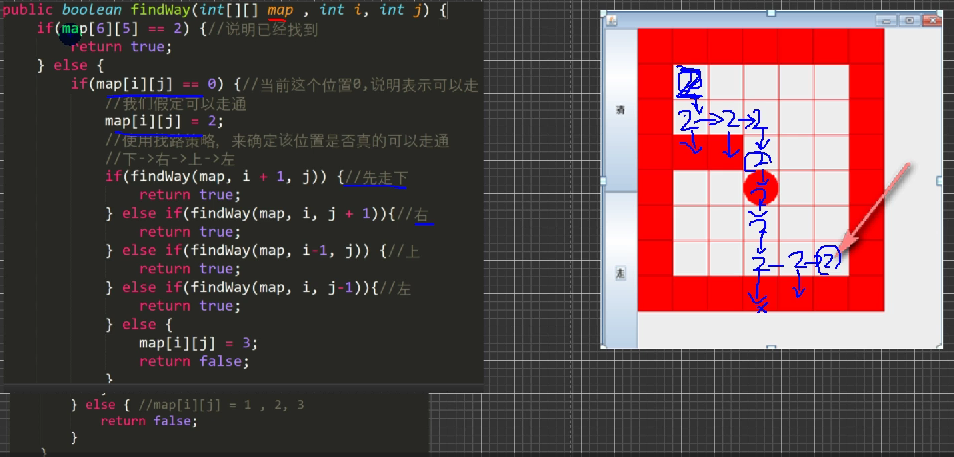Minimize the maze window
The height and width of the screenshot is (457, 954).
(x=887, y=21)
